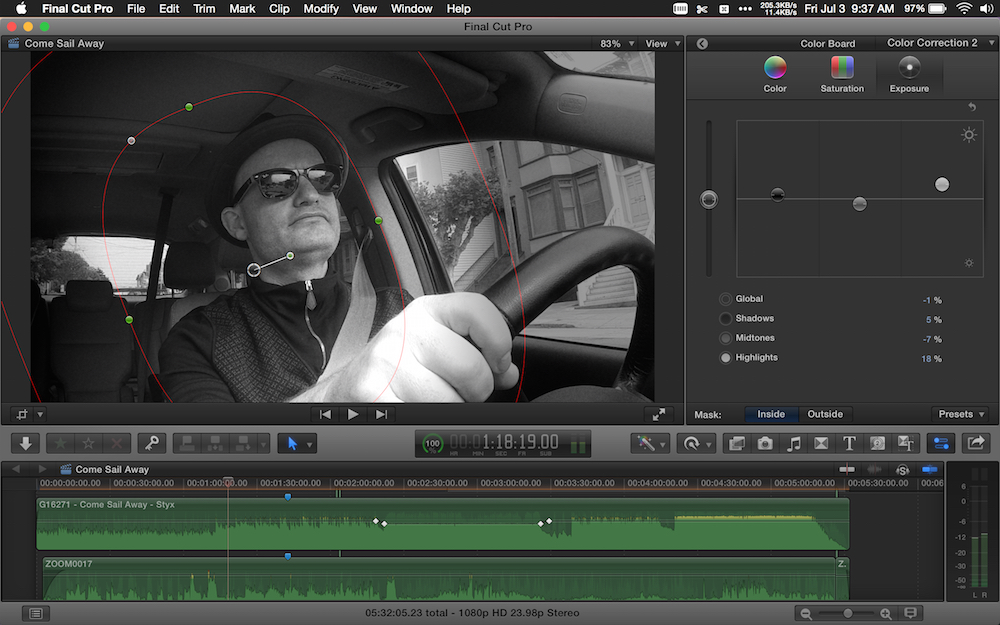Reset the exposure values with the reset arrow

[972, 107]
